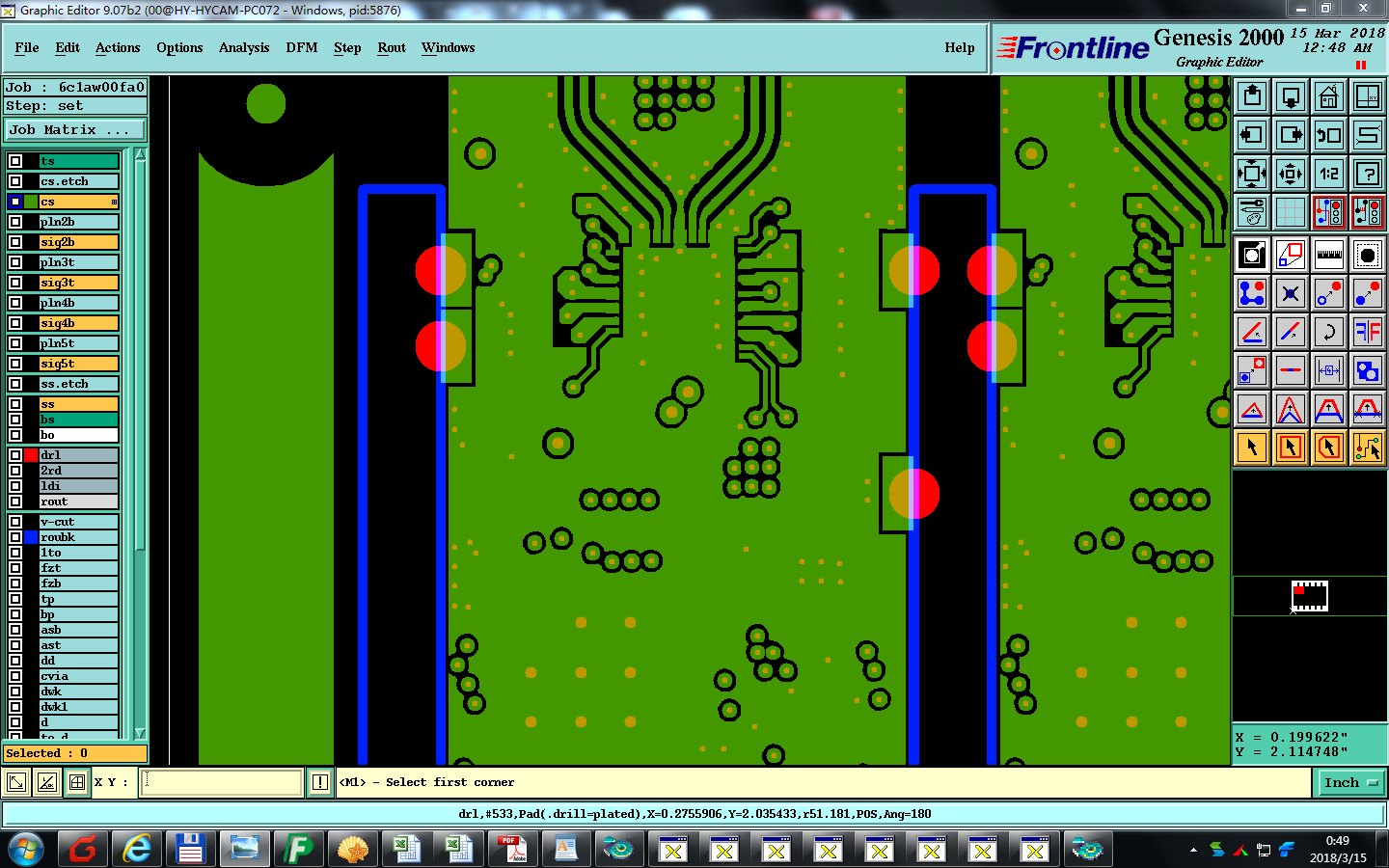1389x868 pixels.
Task: Click the pan up arrow icon
Action: point(1252,96)
